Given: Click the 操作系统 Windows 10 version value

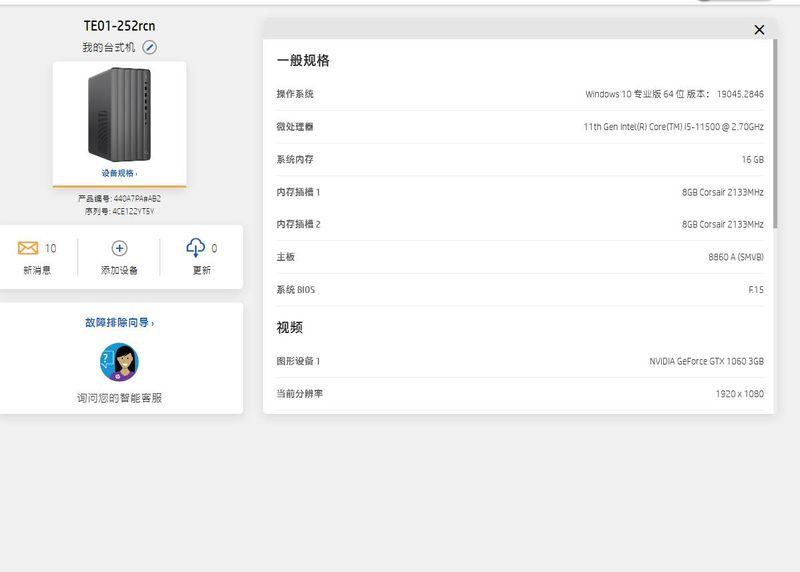Looking at the screenshot, I should [x=674, y=94].
